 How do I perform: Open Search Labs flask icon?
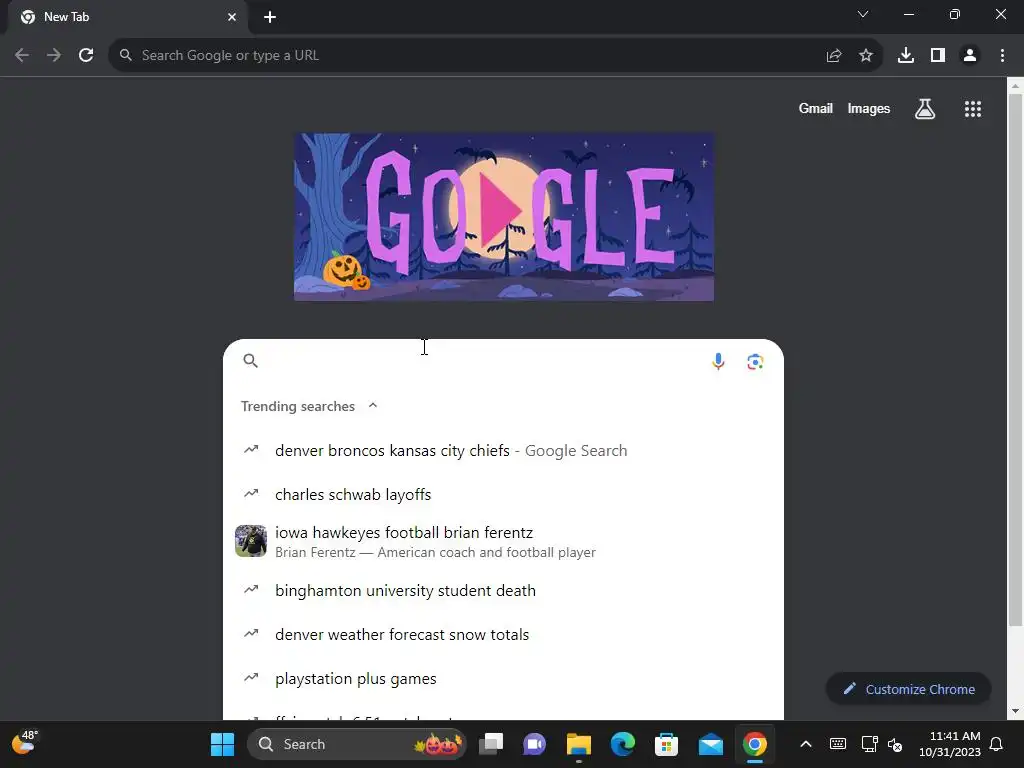click(x=925, y=109)
